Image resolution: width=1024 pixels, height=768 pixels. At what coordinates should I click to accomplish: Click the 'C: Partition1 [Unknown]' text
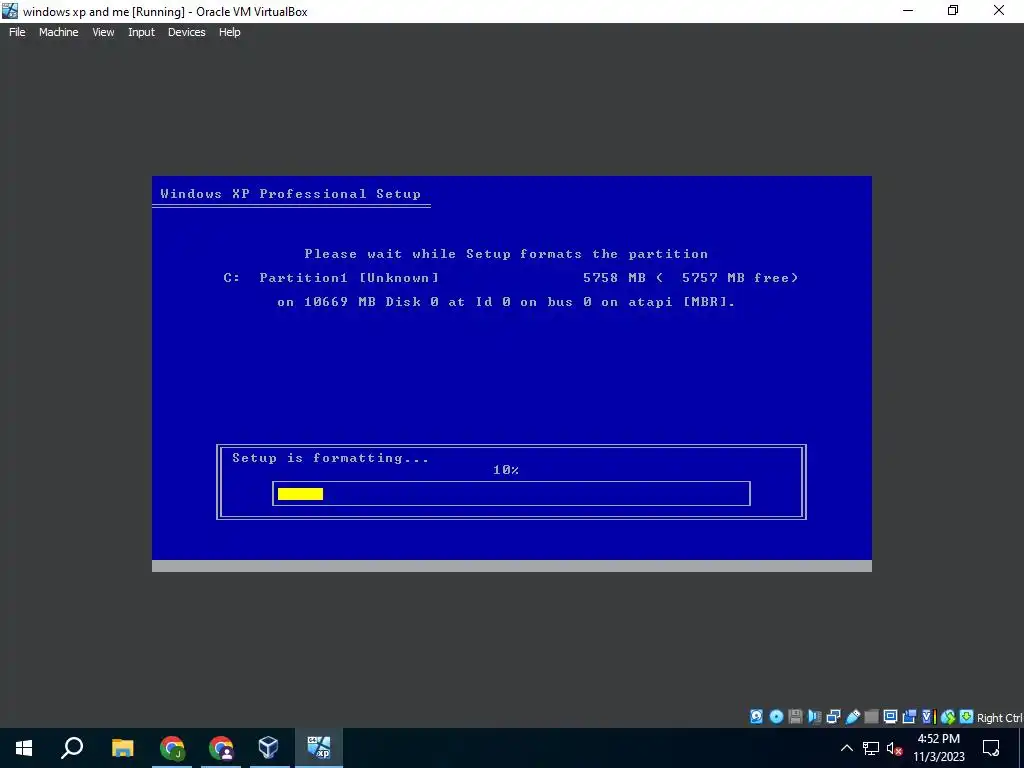point(331,278)
